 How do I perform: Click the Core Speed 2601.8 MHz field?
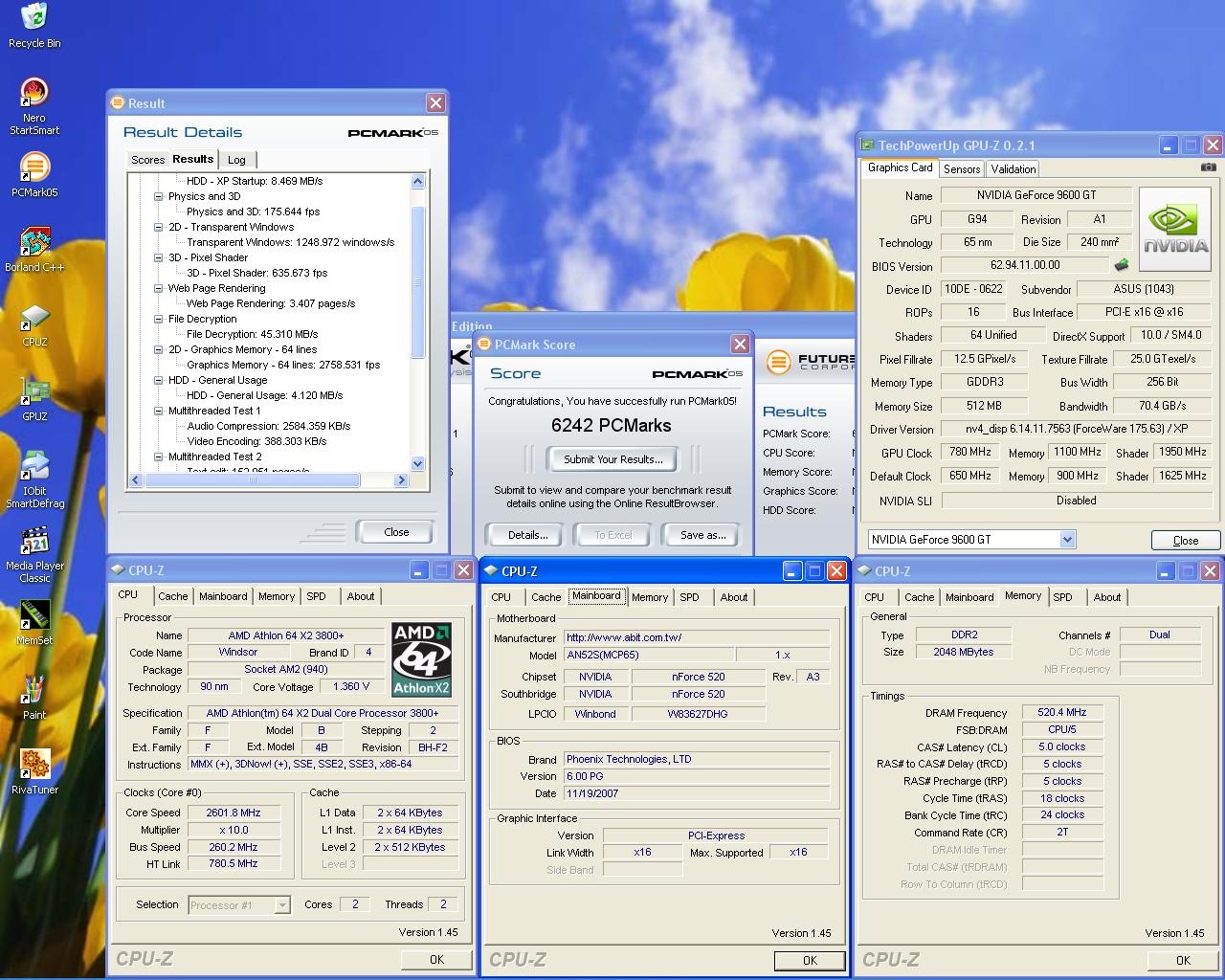(233, 813)
